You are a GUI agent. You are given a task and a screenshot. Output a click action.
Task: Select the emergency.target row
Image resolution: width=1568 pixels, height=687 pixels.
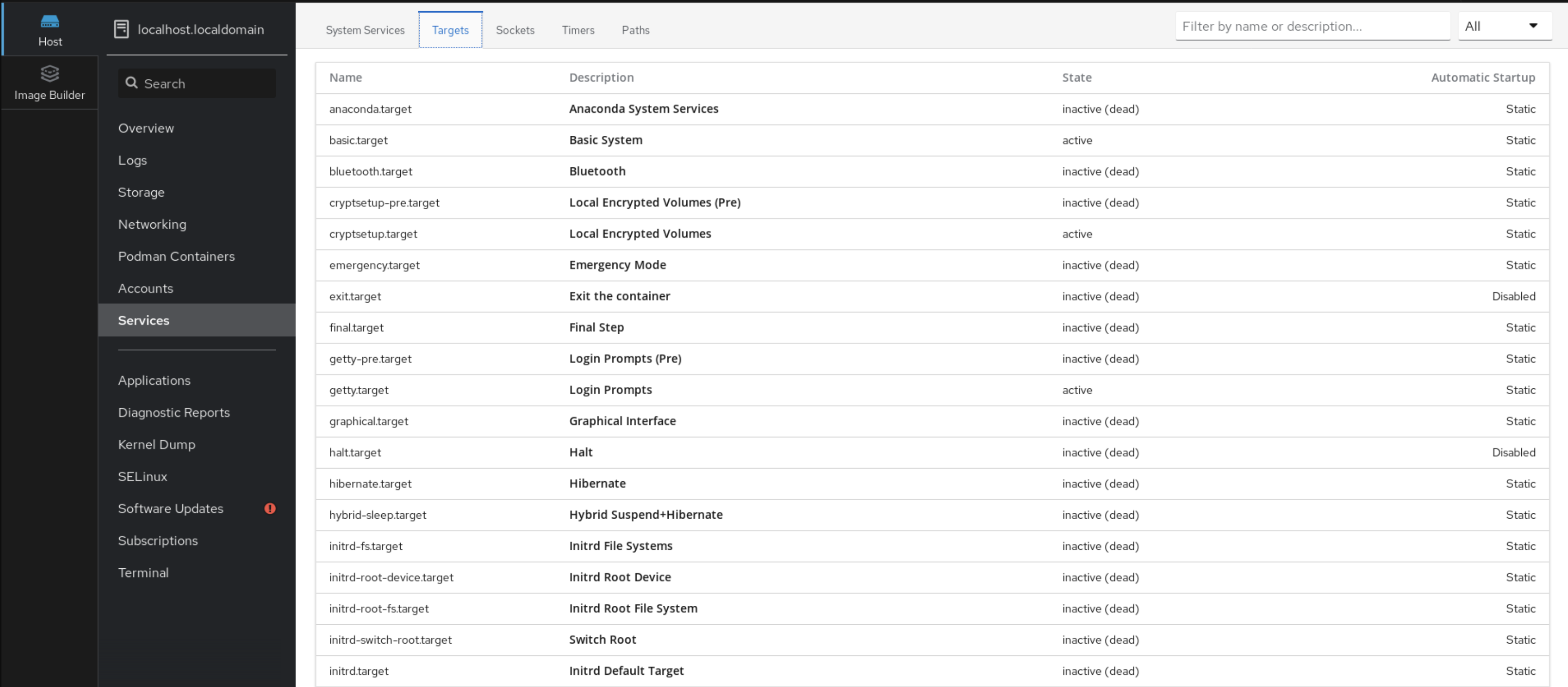(374, 265)
